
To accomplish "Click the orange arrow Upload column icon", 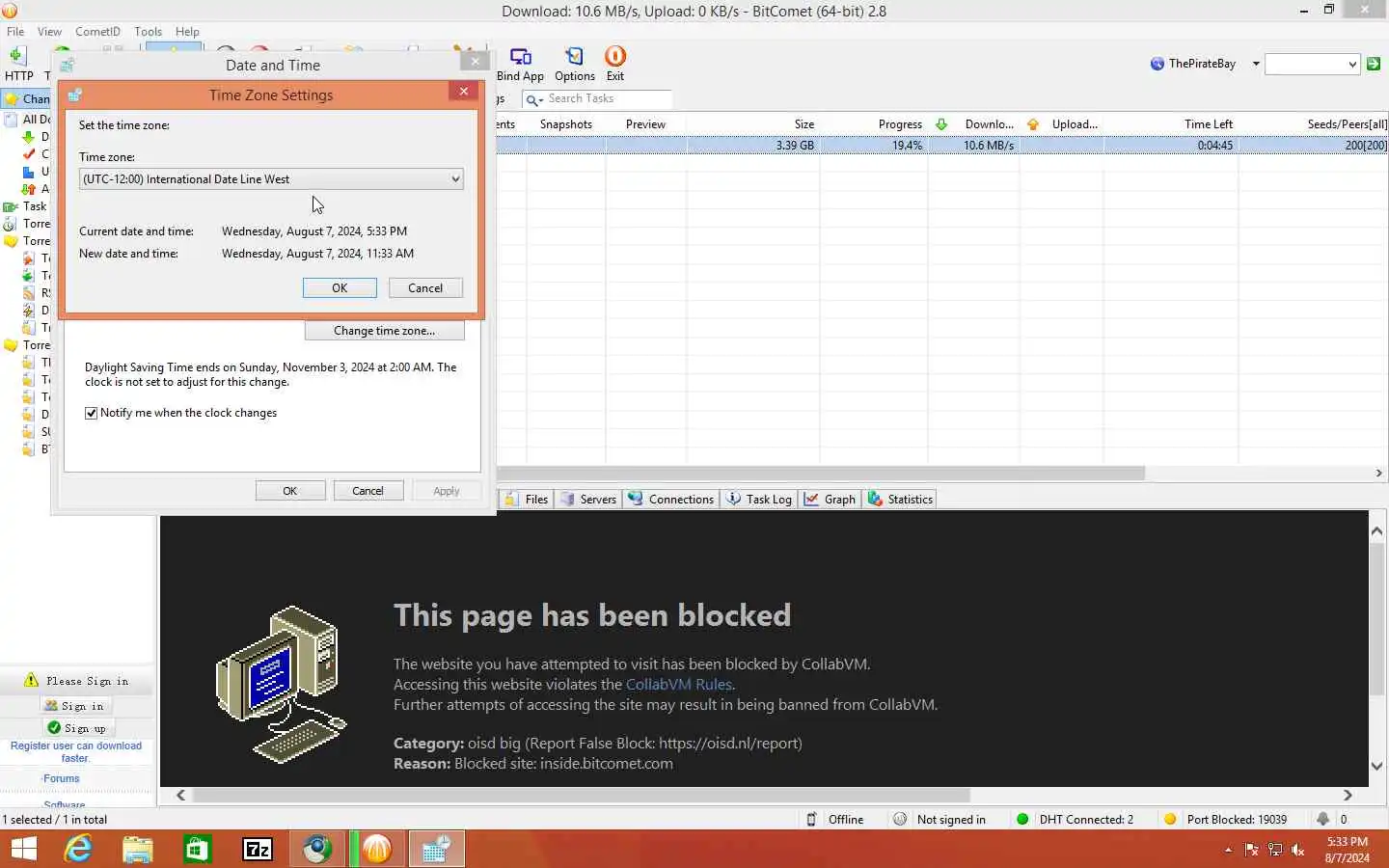I will (1033, 124).
